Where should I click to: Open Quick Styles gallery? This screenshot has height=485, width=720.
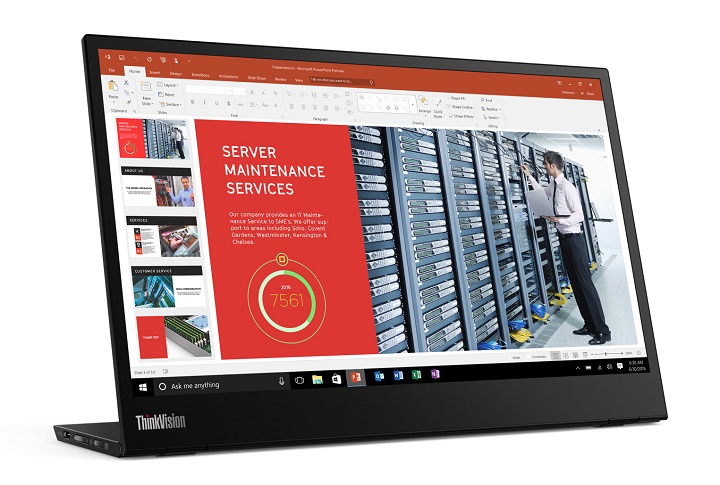pyautogui.click(x=439, y=108)
